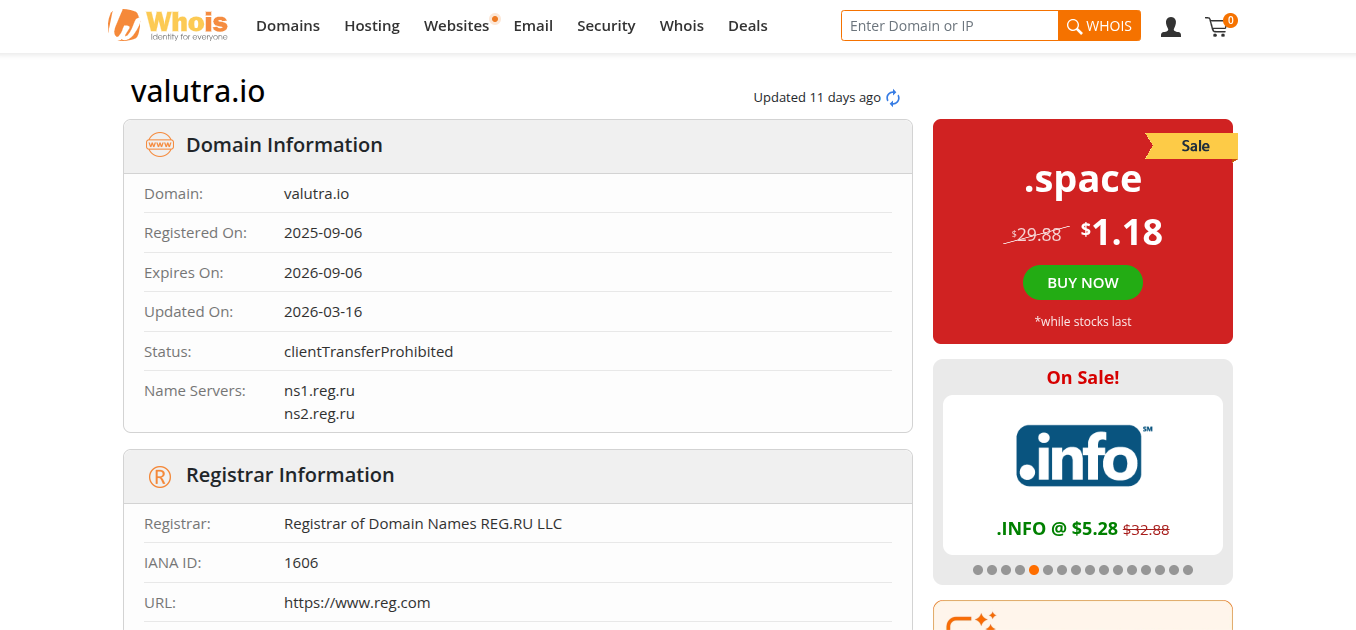
Task: Open the Deals menu
Action: (x=748, y=26)
